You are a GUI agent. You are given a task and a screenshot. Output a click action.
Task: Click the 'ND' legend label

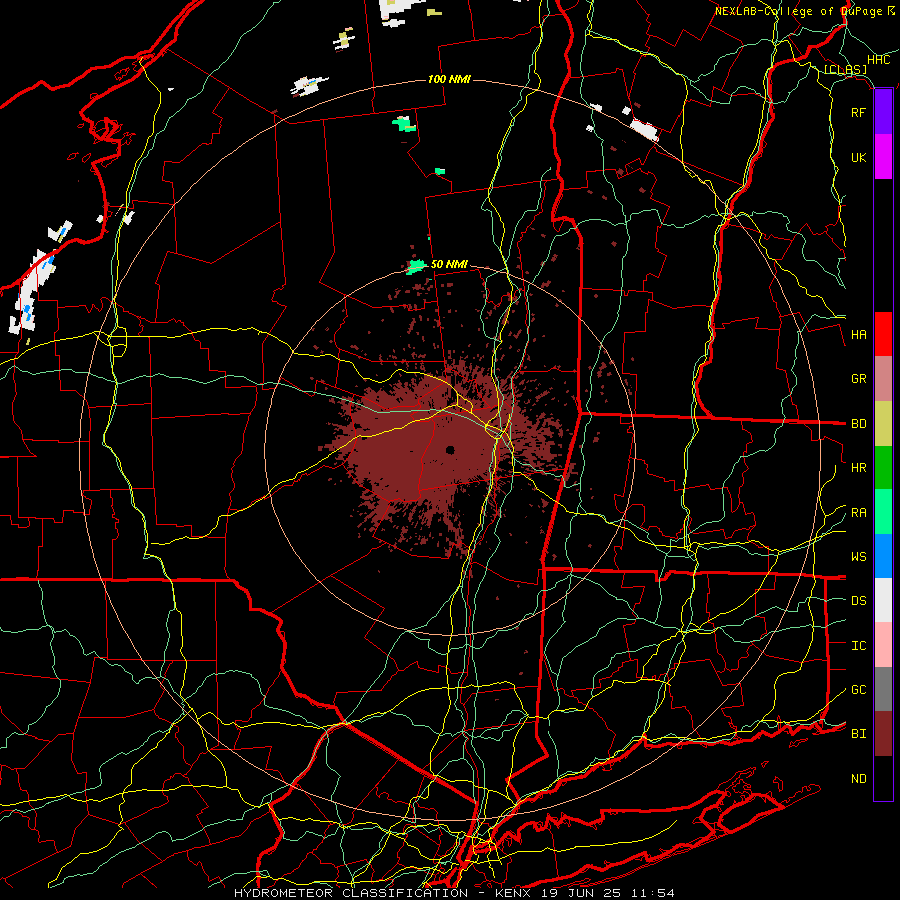[858, 779]
